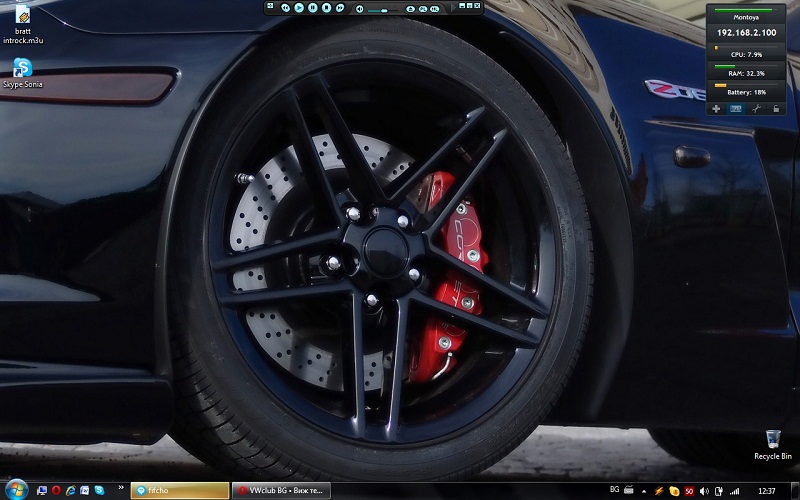Launch Internet Explorer from Quick Launch
Screen dimensions: 800x500
point(70,490)
